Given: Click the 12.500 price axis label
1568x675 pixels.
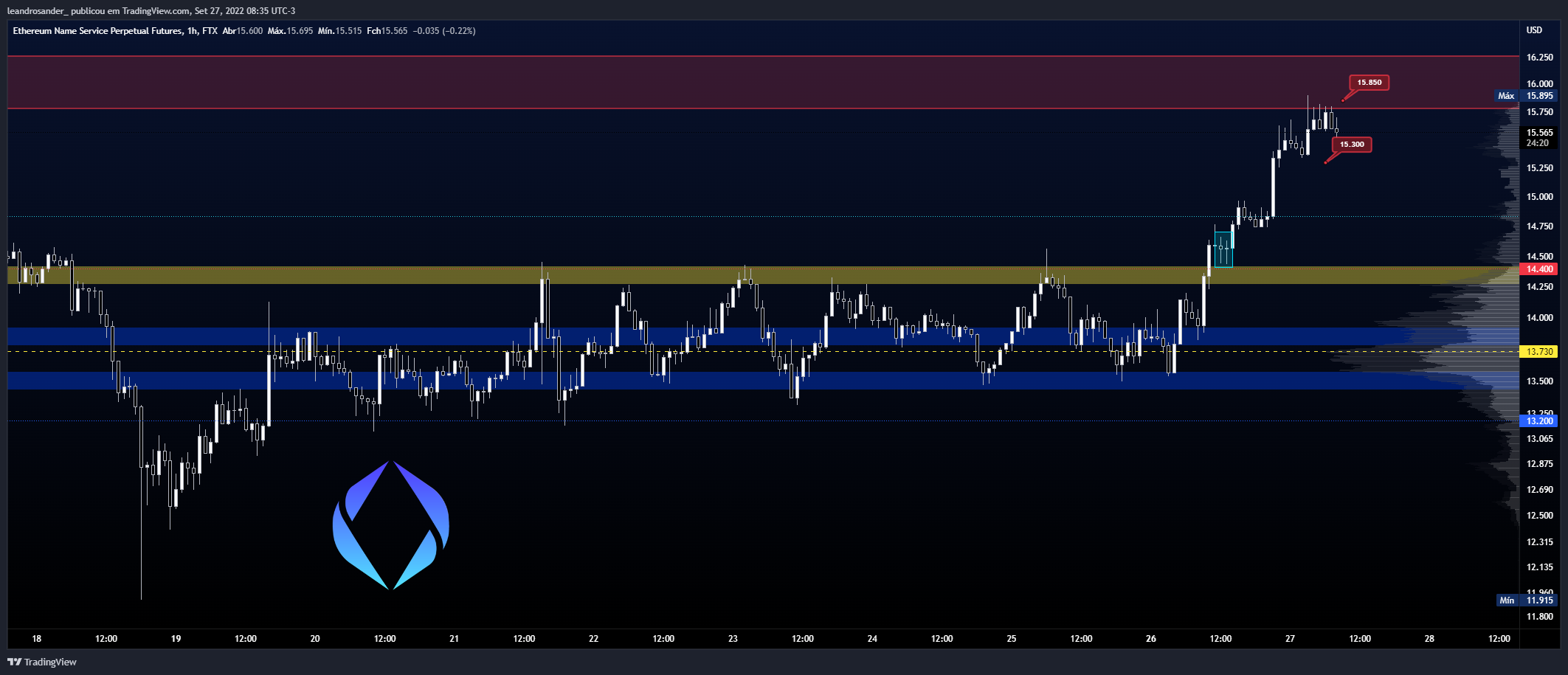Looking at the screenshot, I should [x=1539, y=516].
